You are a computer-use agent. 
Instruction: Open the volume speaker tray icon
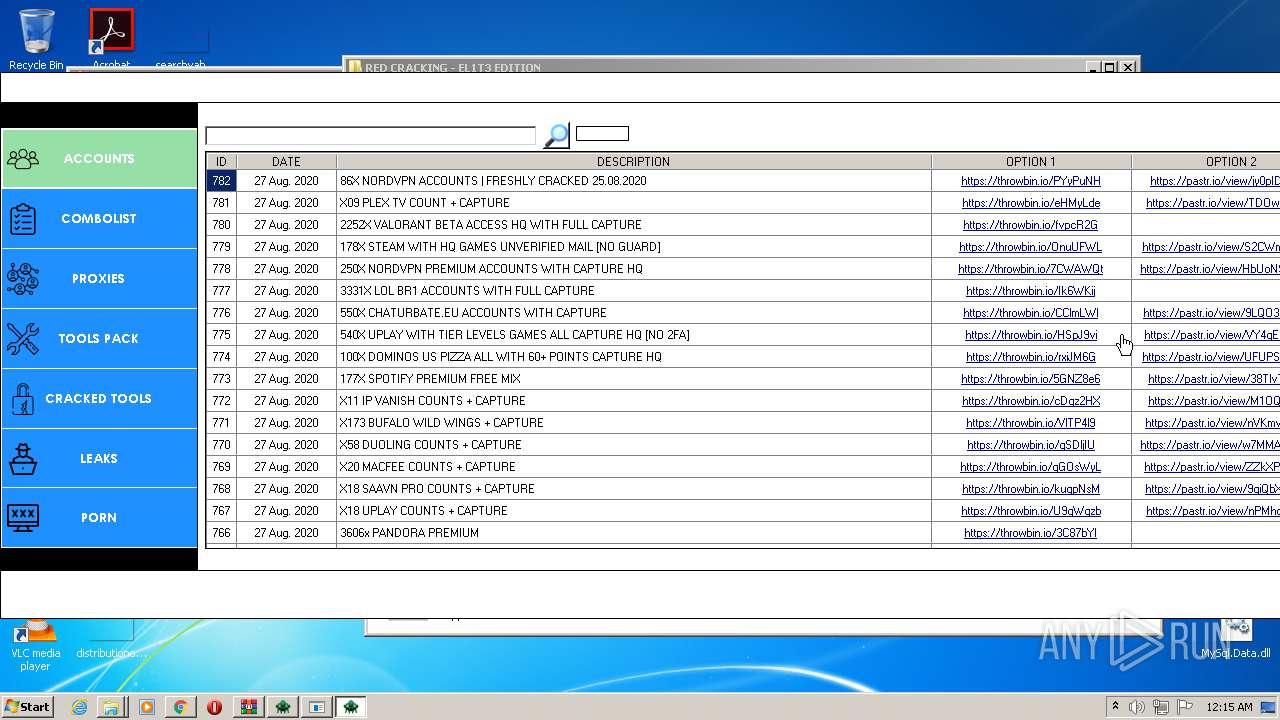[x=1137, y=707]
